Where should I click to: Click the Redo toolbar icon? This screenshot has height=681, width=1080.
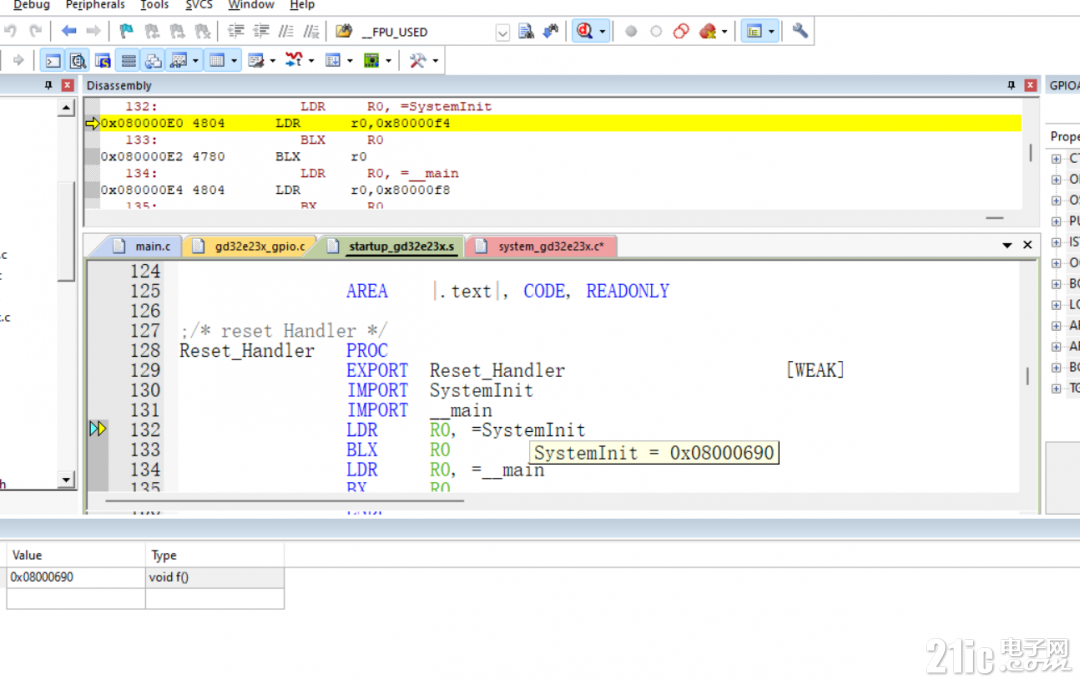click(36, 31)
